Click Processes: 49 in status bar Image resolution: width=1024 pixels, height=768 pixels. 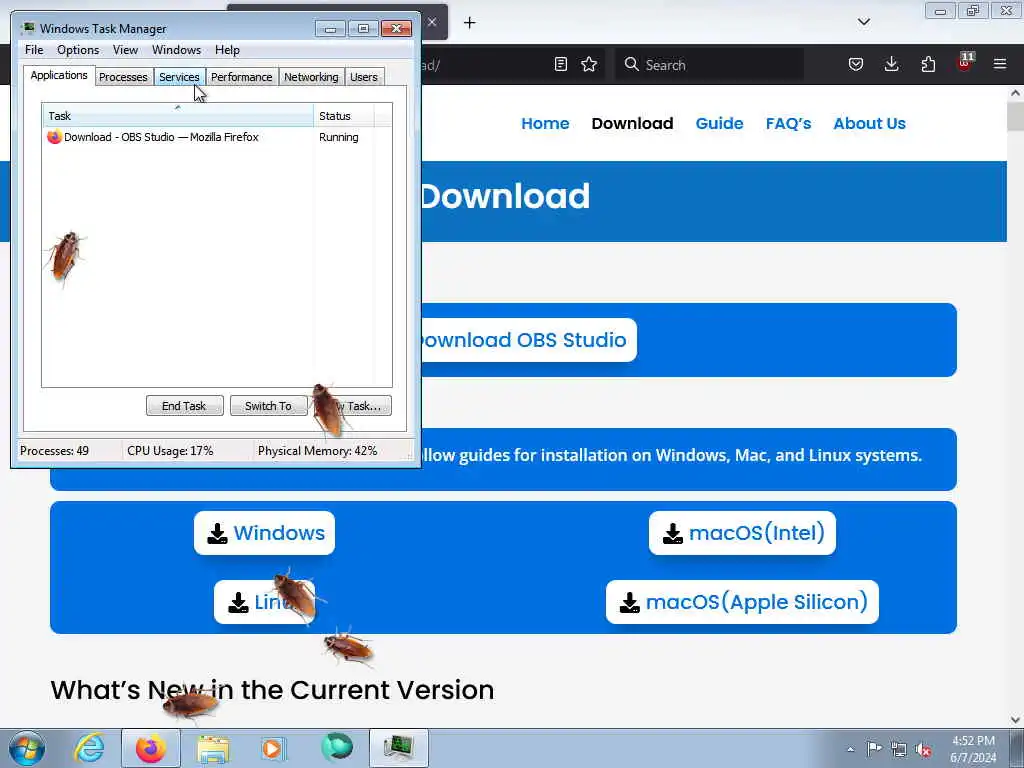point(54,451)
